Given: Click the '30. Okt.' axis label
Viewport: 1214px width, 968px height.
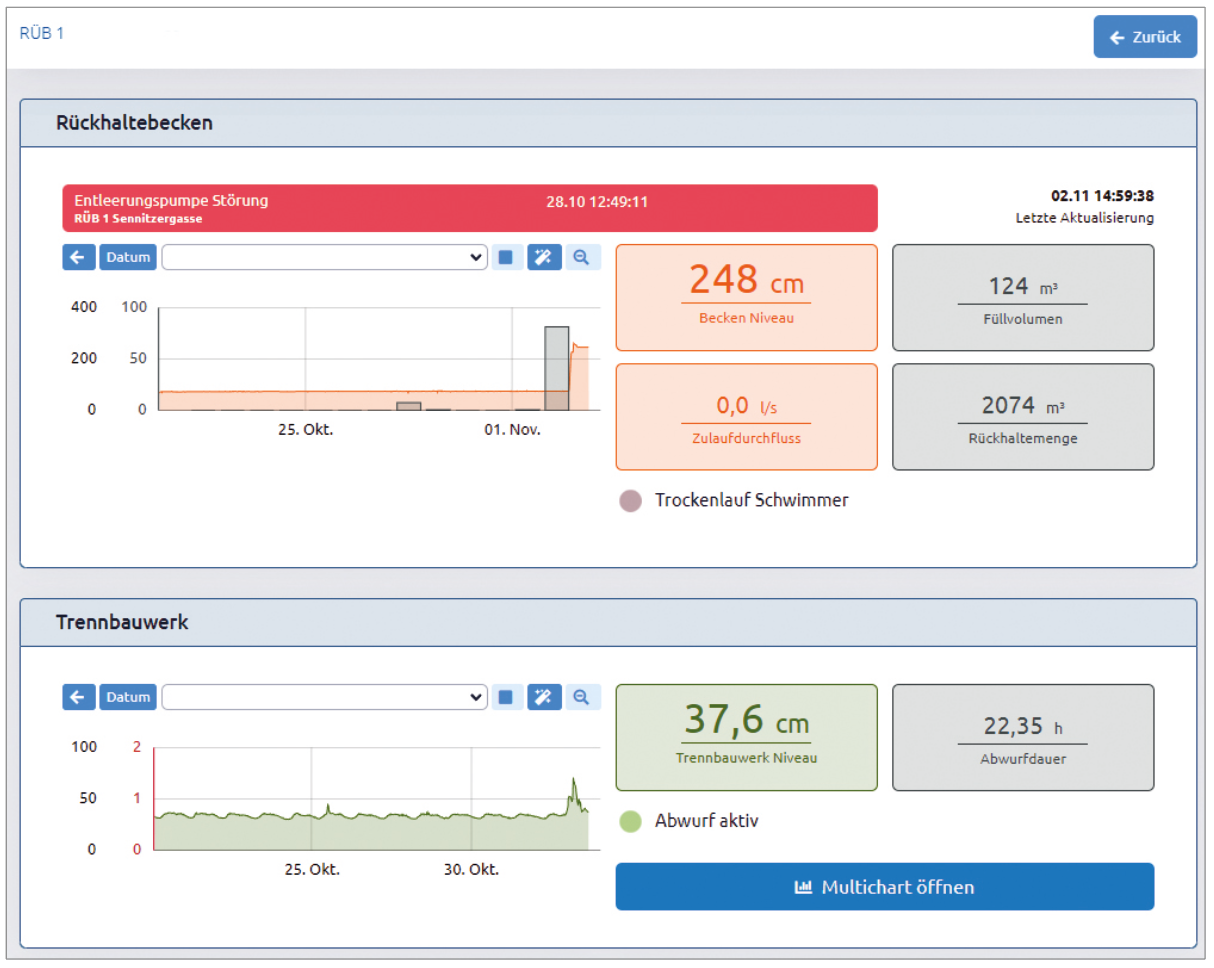Looking at the screenshot, I should [471, 870].
